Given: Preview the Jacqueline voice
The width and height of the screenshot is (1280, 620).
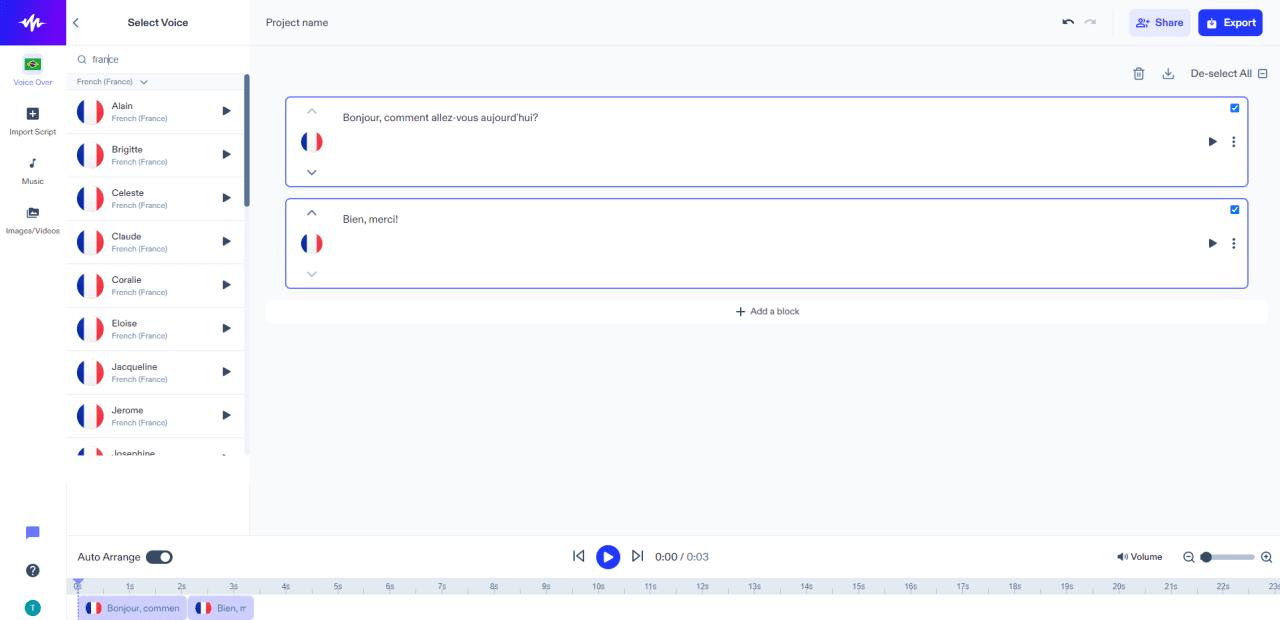Looking at the screenshot, I should (227, 372).
